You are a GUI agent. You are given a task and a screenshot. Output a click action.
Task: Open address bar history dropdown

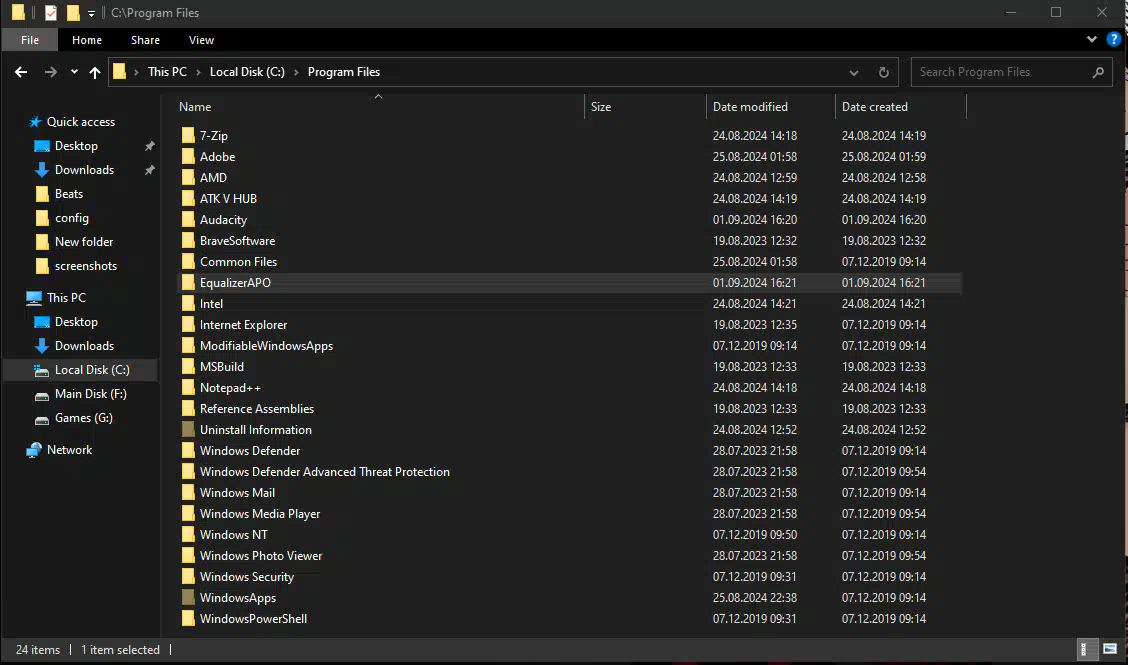(x=854, y=72)
